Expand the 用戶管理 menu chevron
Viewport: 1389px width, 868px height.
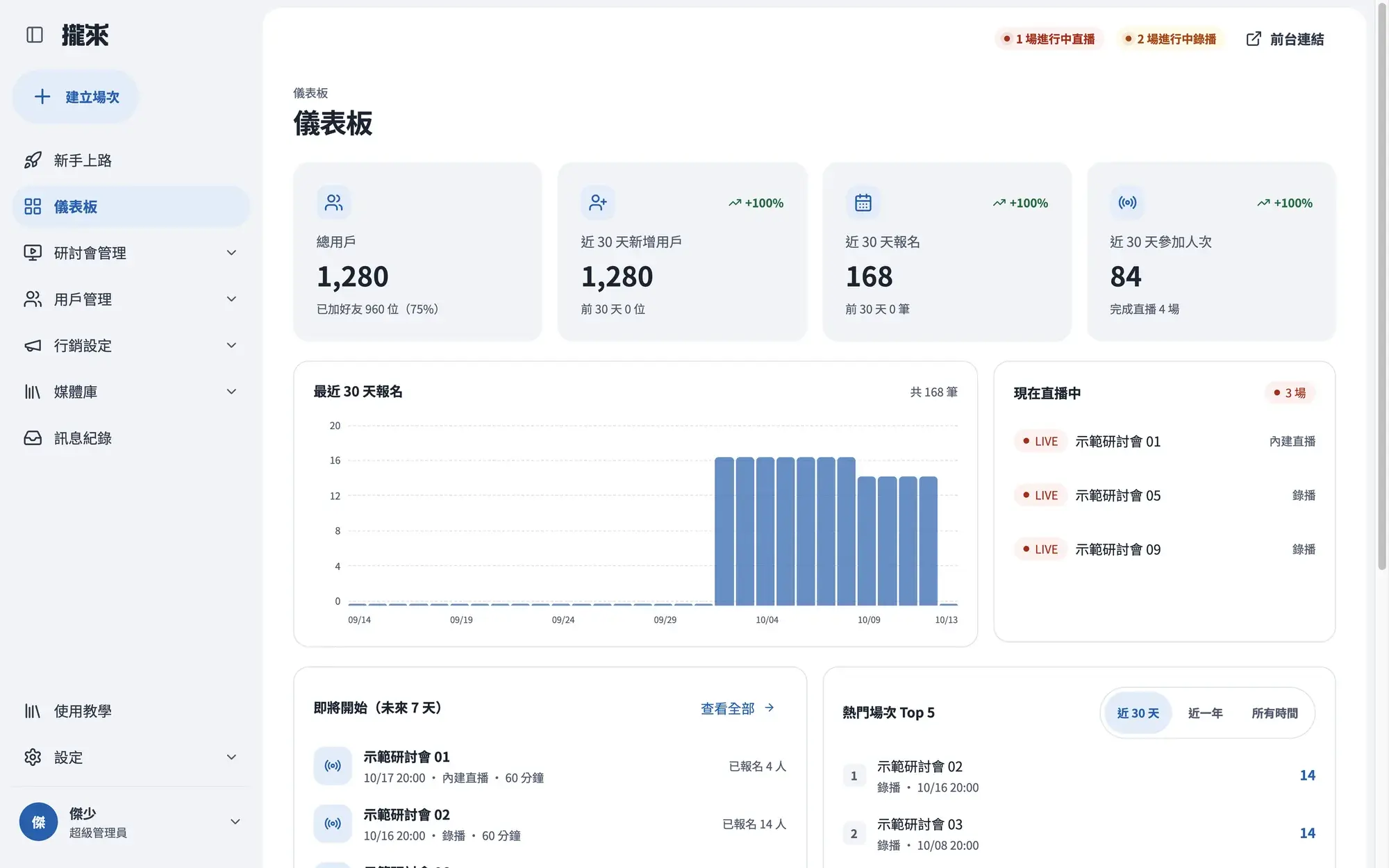[231, 299]
